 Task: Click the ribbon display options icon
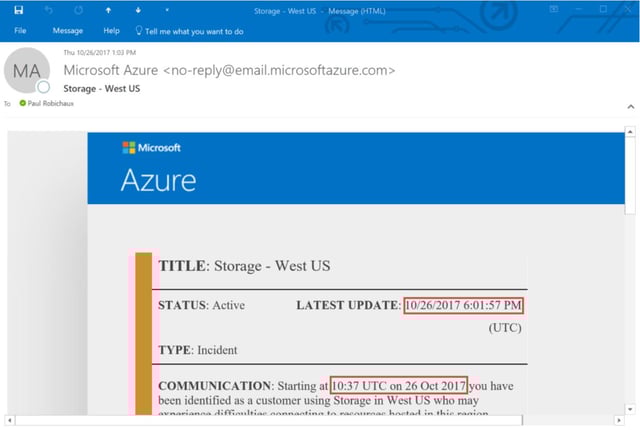553,9
